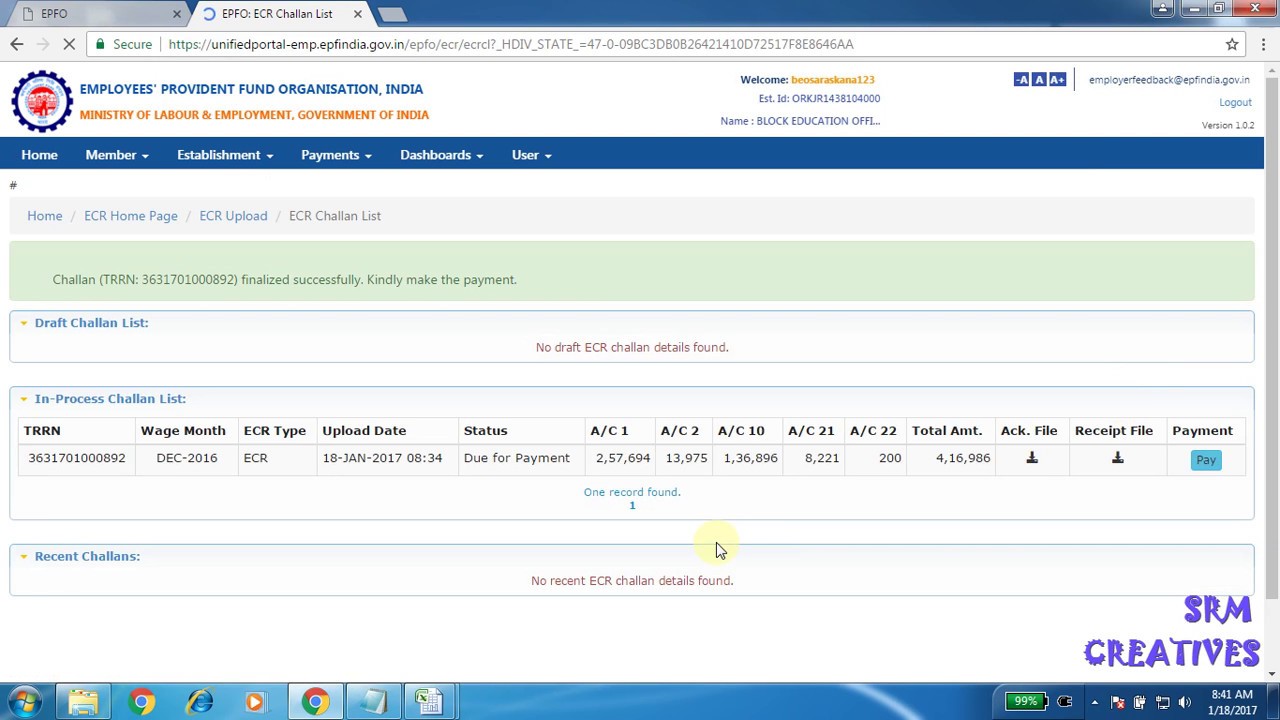Increase font size with A+ button
The height and width of the screenshot is (720, 1280).
1057,79
